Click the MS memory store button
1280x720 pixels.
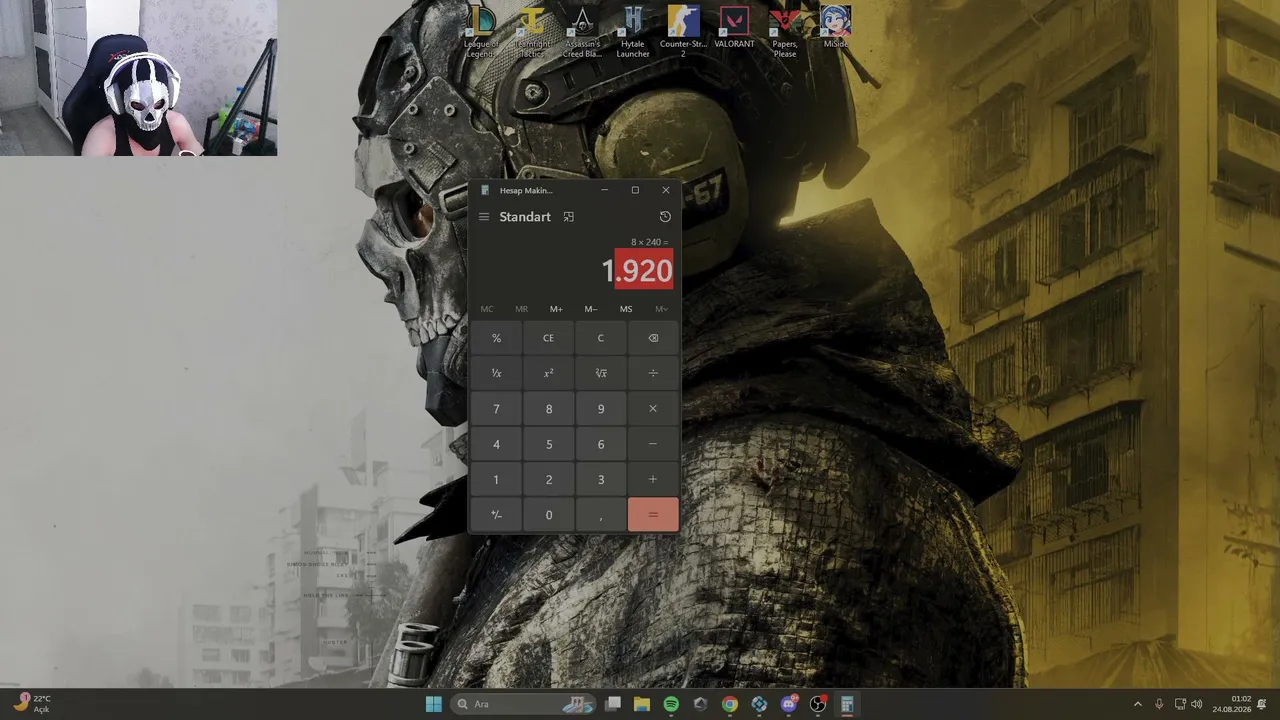point(626,309)
